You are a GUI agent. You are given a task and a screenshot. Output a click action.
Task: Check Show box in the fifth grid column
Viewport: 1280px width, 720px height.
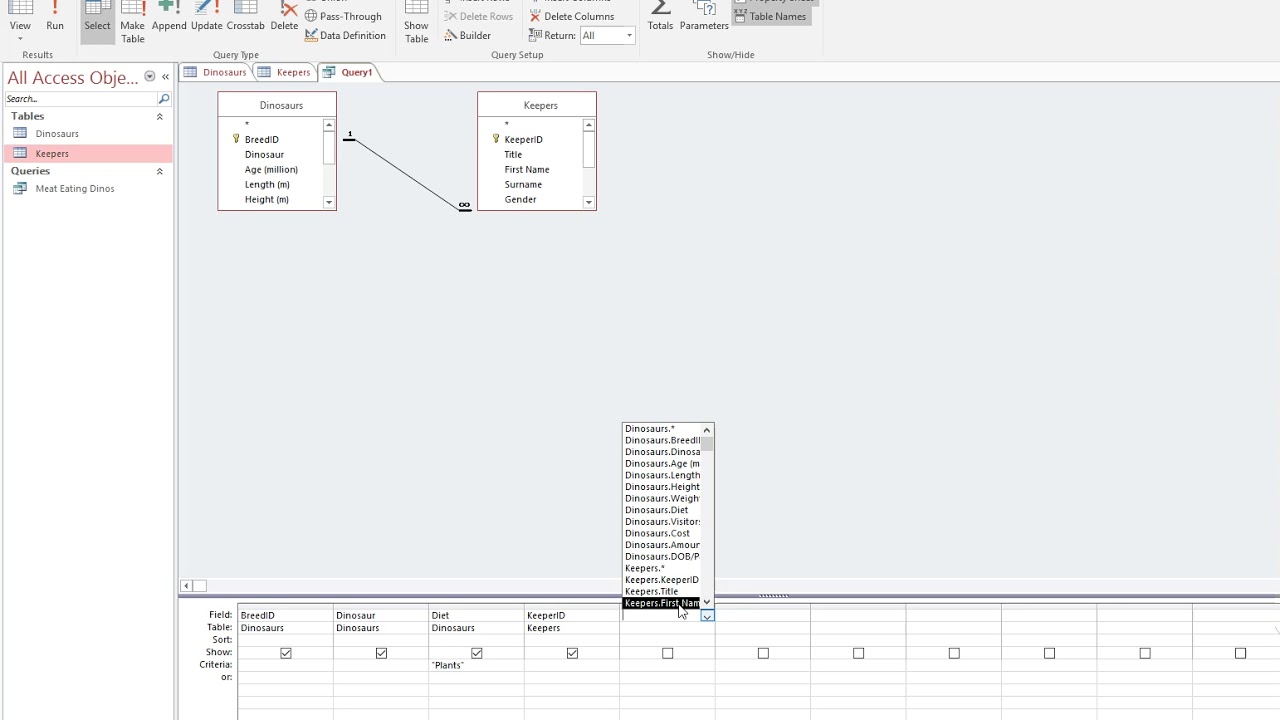[x=668, y=653]
